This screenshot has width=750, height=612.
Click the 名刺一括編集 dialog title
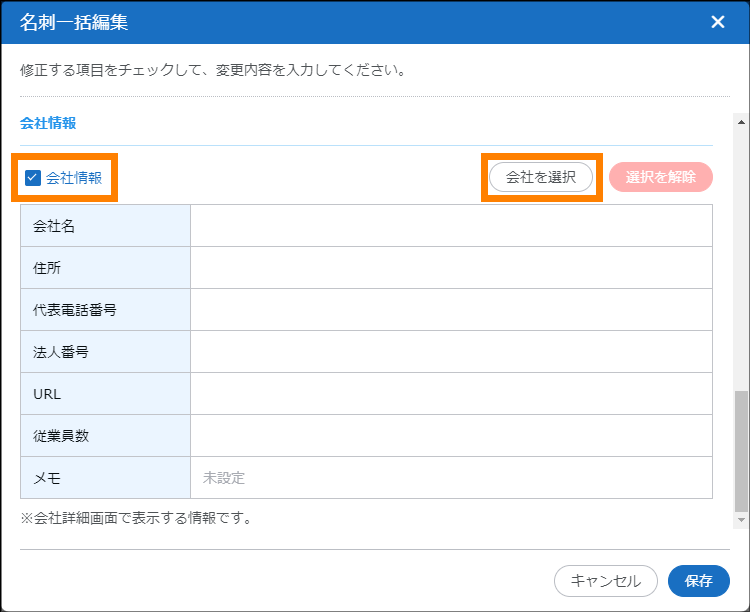click(x=74, y=22)
